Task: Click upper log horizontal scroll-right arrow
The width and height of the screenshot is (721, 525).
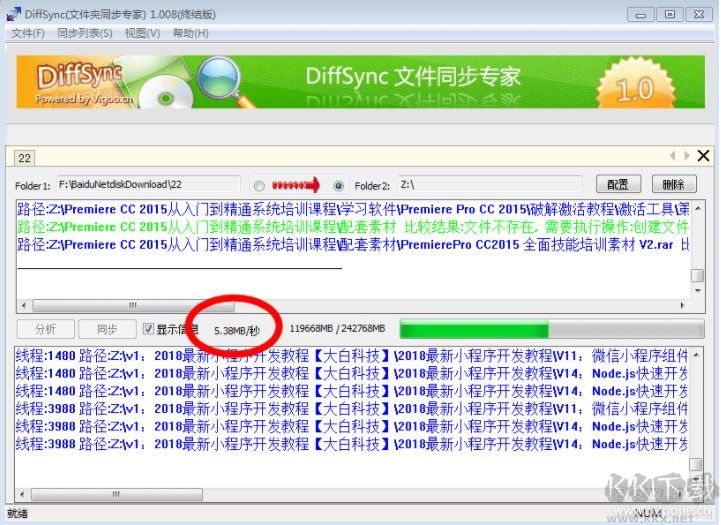Action: pos(682,305)
